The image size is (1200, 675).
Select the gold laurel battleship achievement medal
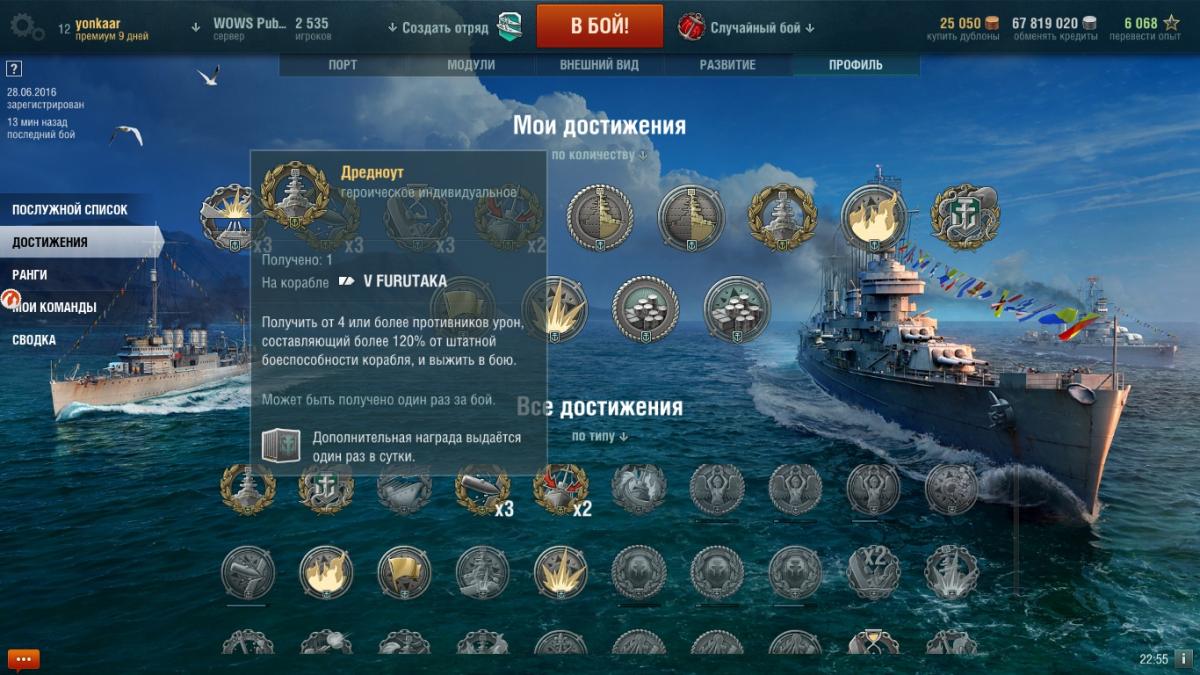point(783,217)
